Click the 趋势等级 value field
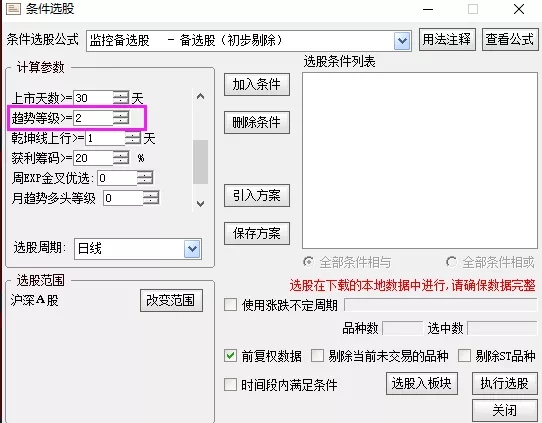This screenshot has width=542, height=423. point(93,118)
